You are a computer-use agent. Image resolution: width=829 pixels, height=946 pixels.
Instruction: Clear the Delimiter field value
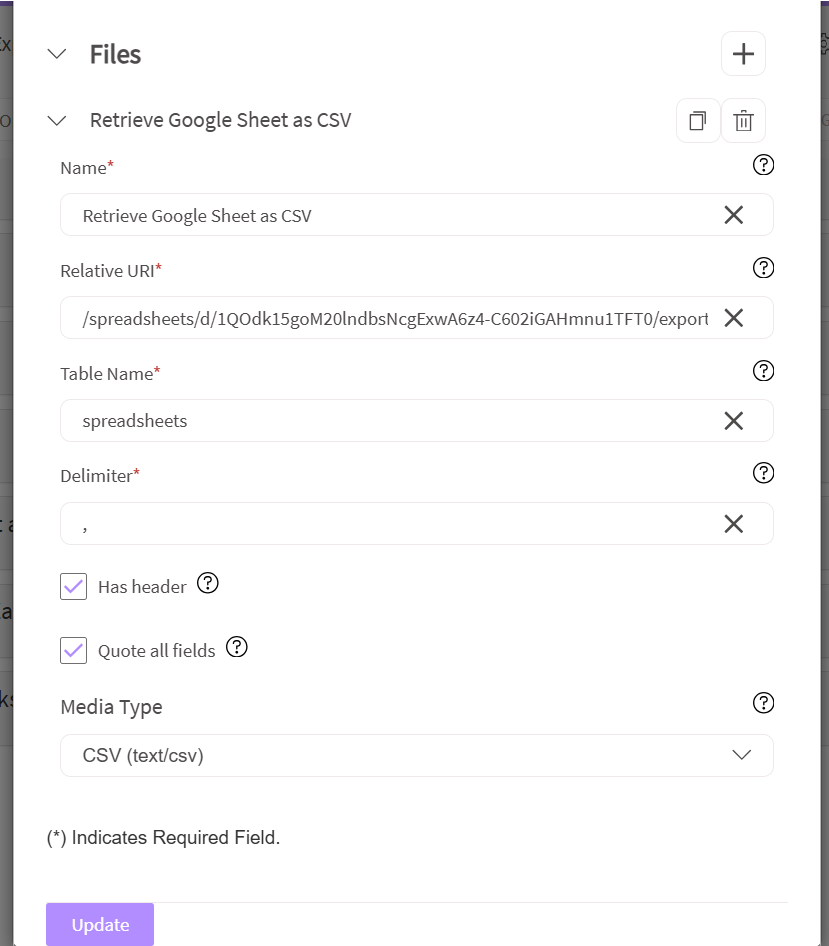pyautogui.click(x=733, y=524)
